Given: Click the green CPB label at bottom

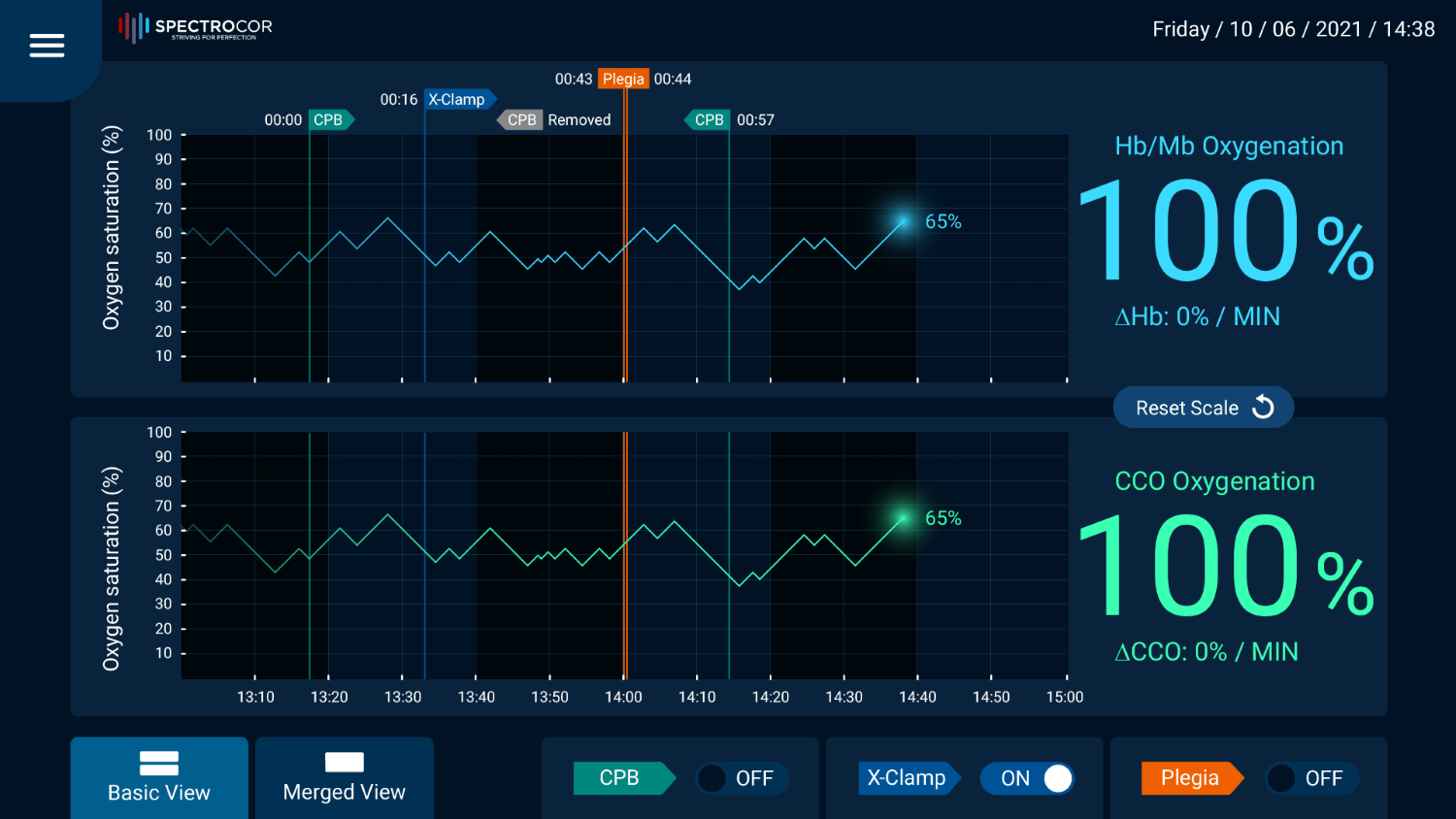Looking at the screenshot, I should (x=622, y=778).
